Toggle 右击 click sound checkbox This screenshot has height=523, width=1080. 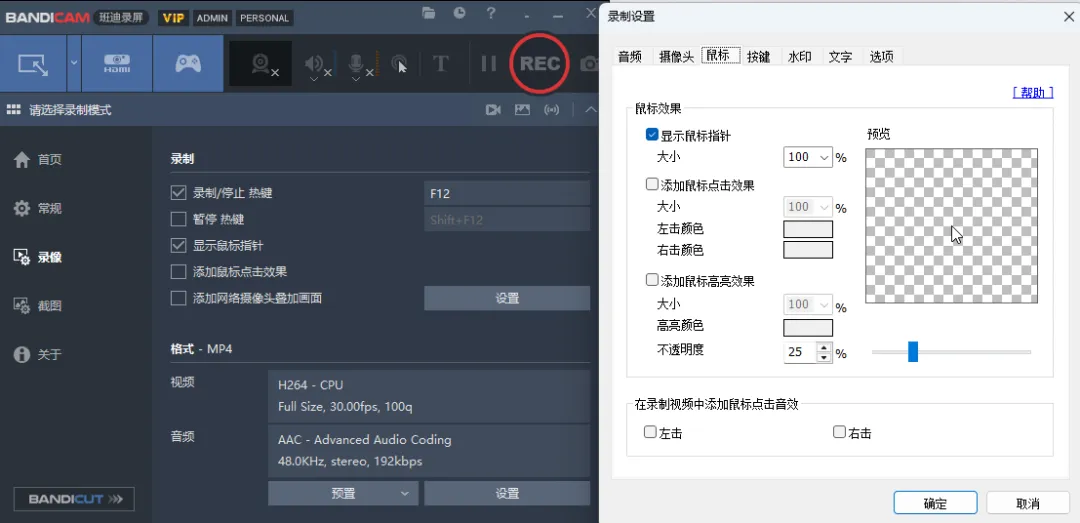839,432
